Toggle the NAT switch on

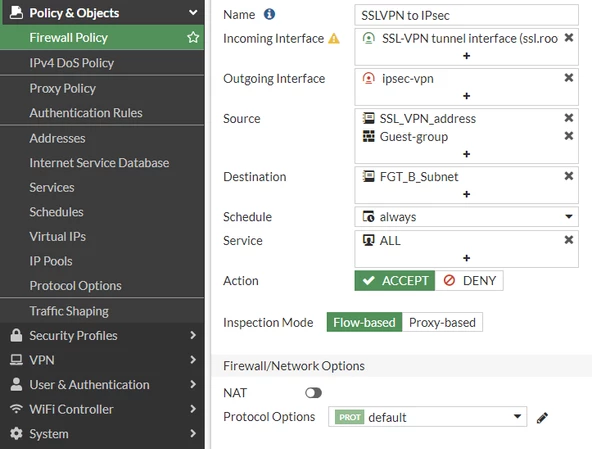[313, 393]
